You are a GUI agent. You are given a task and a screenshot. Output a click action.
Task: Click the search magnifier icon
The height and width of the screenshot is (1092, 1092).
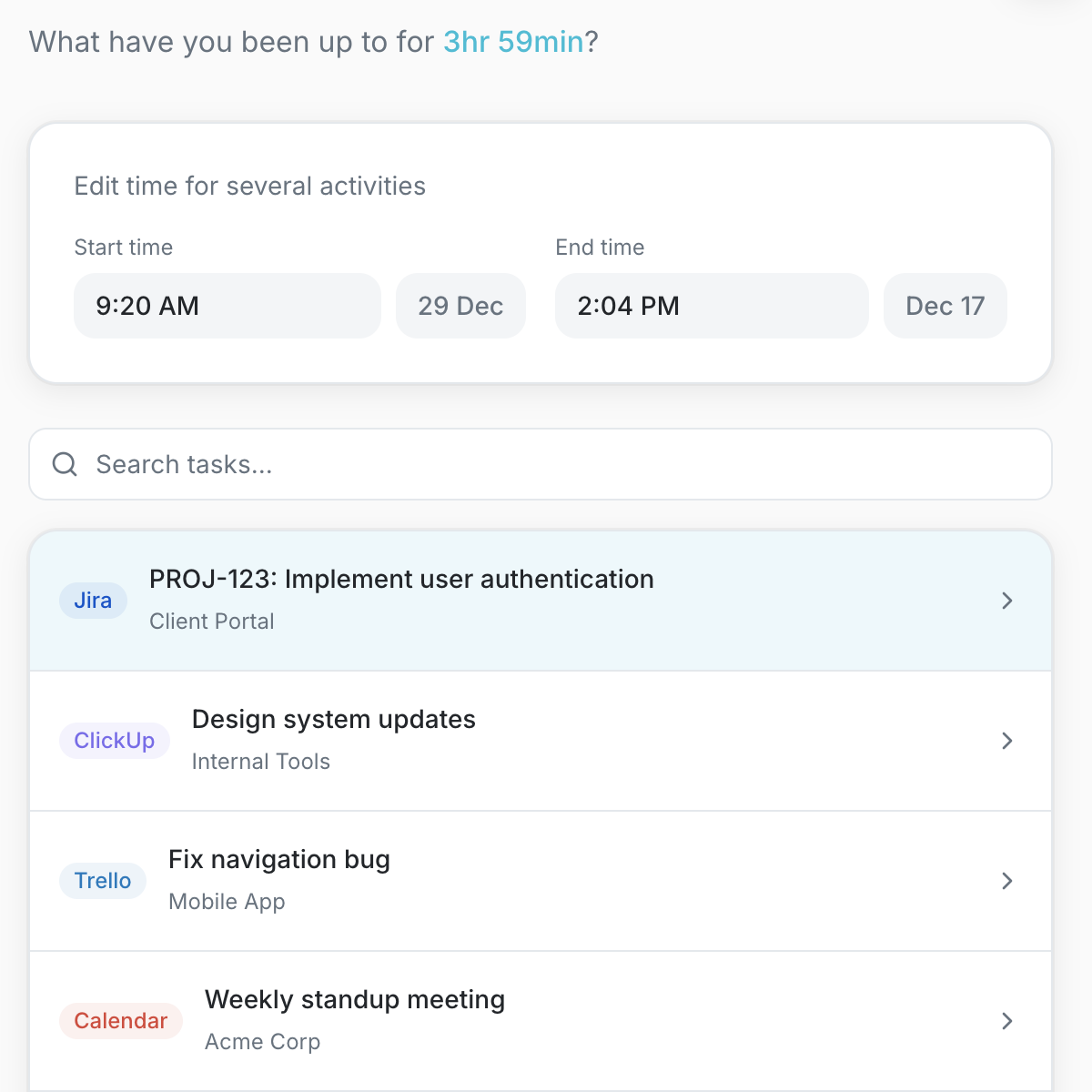click(x=64, y=464)
